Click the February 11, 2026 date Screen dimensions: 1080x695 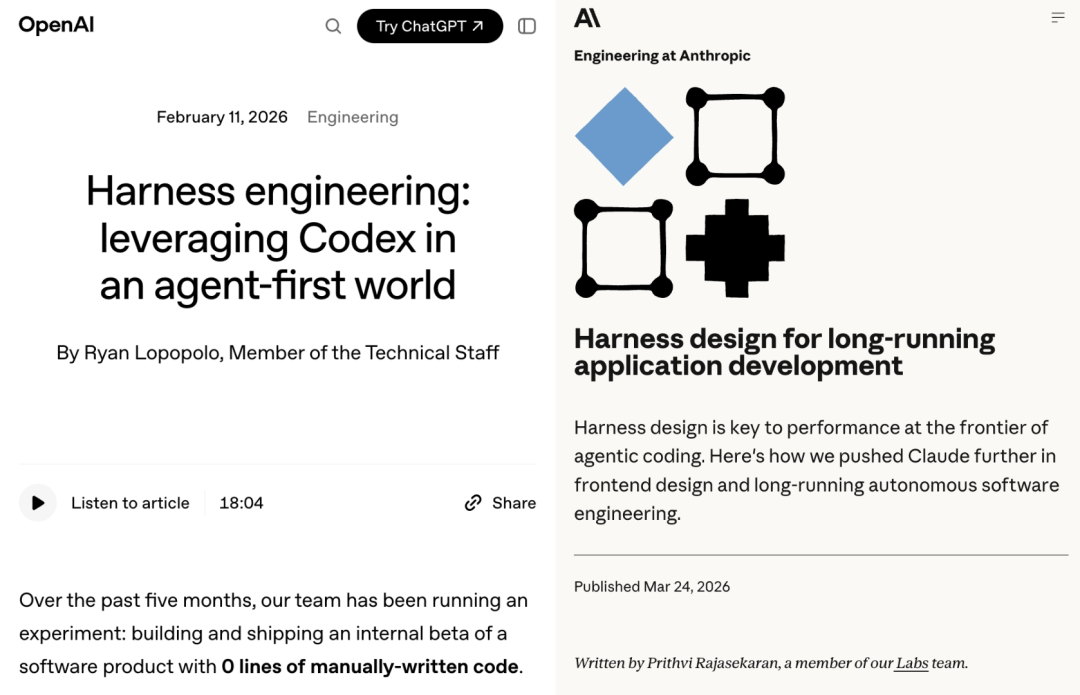click(222, 117)
